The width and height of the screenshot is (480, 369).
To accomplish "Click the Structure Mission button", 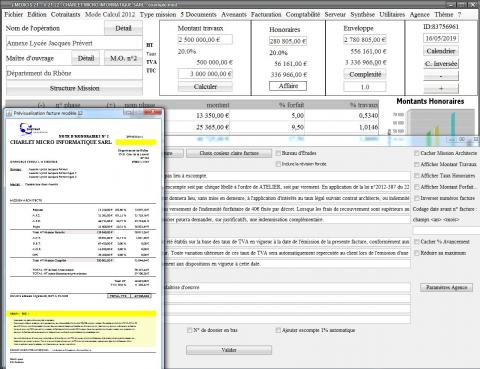I will click(74, 88).
